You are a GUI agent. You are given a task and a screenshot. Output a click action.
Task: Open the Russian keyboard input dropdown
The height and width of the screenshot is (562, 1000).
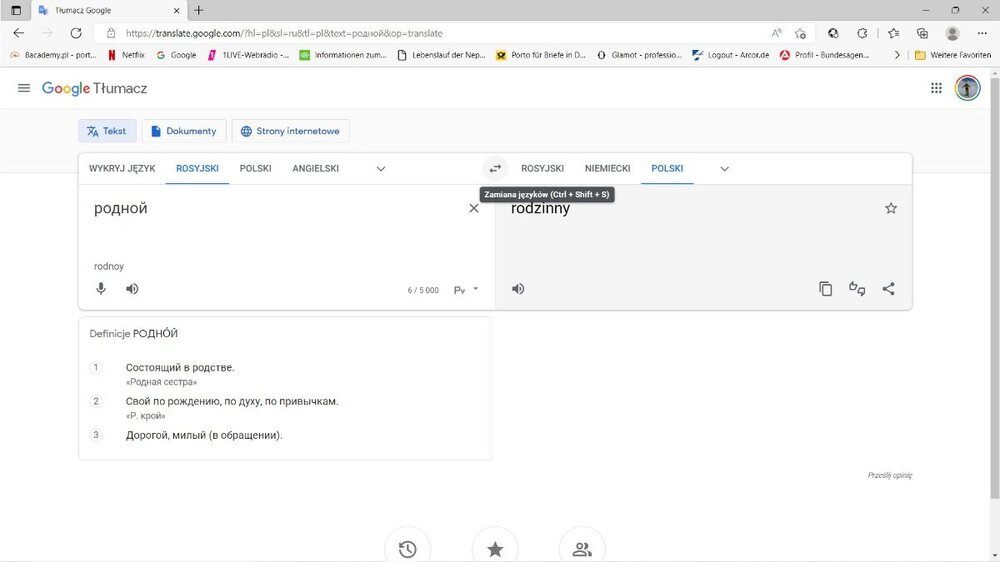(466, 289)
